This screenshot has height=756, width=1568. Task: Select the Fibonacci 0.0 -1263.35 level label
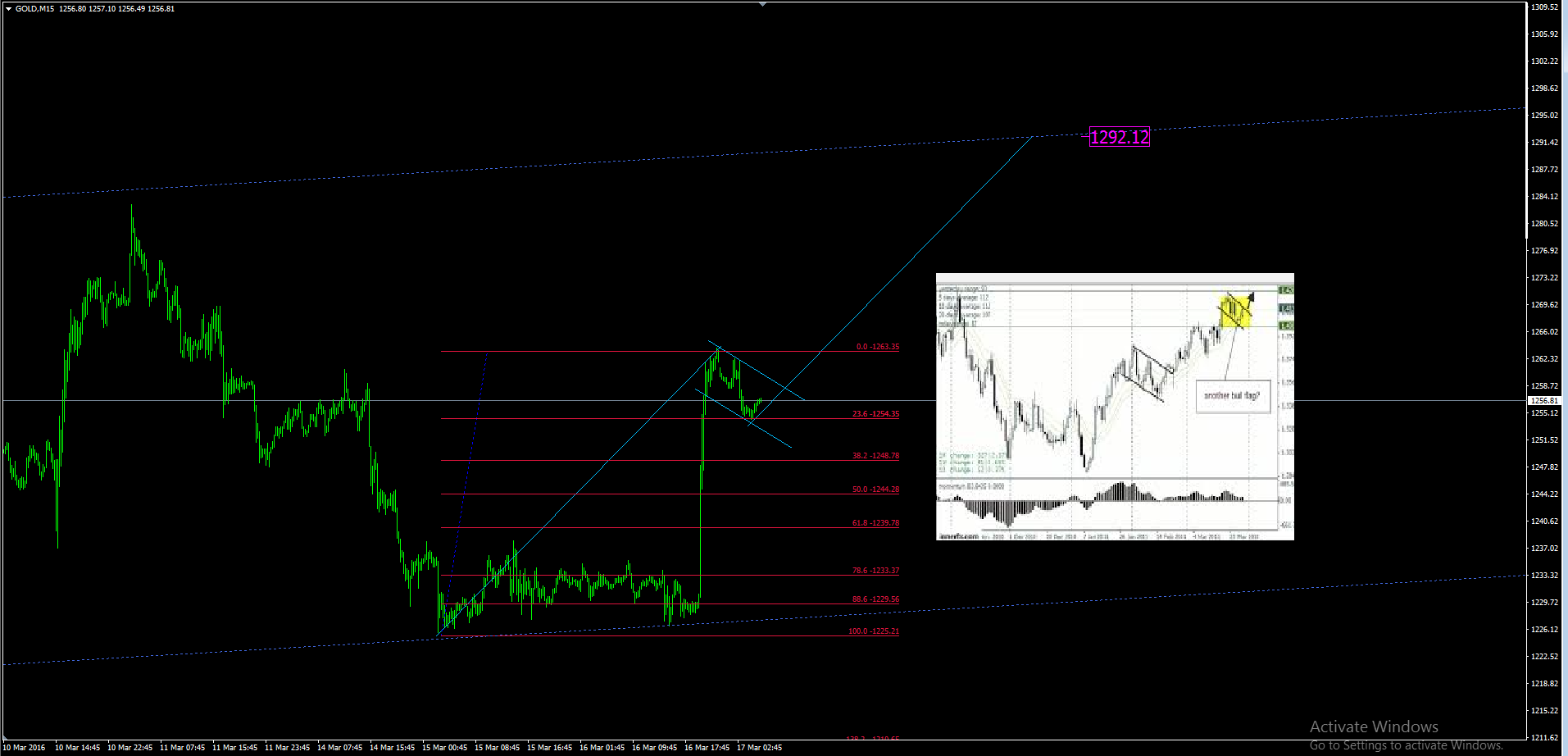(877, 347)
